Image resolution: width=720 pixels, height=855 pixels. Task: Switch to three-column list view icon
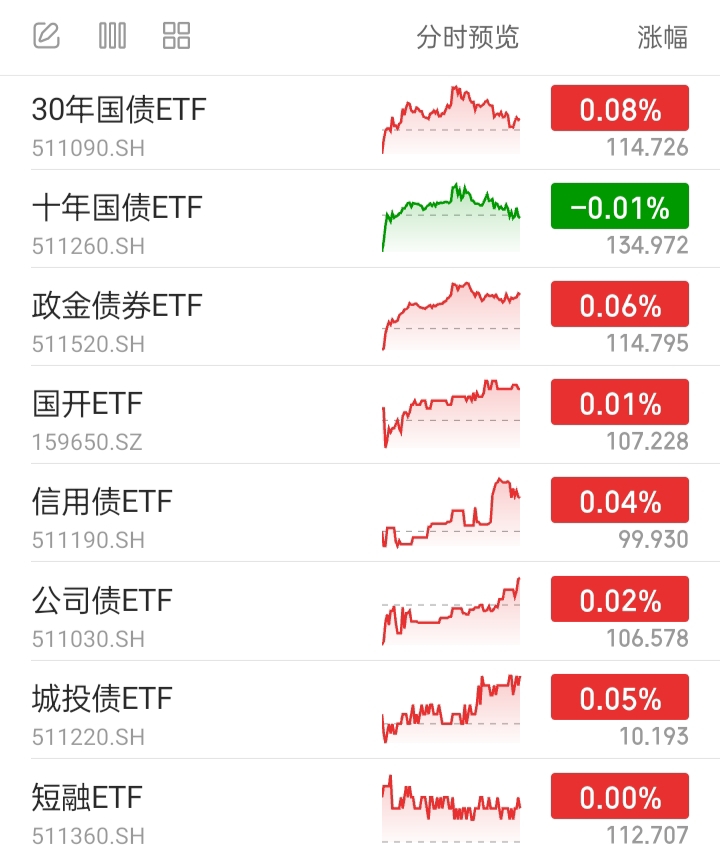tap(112, 36)
